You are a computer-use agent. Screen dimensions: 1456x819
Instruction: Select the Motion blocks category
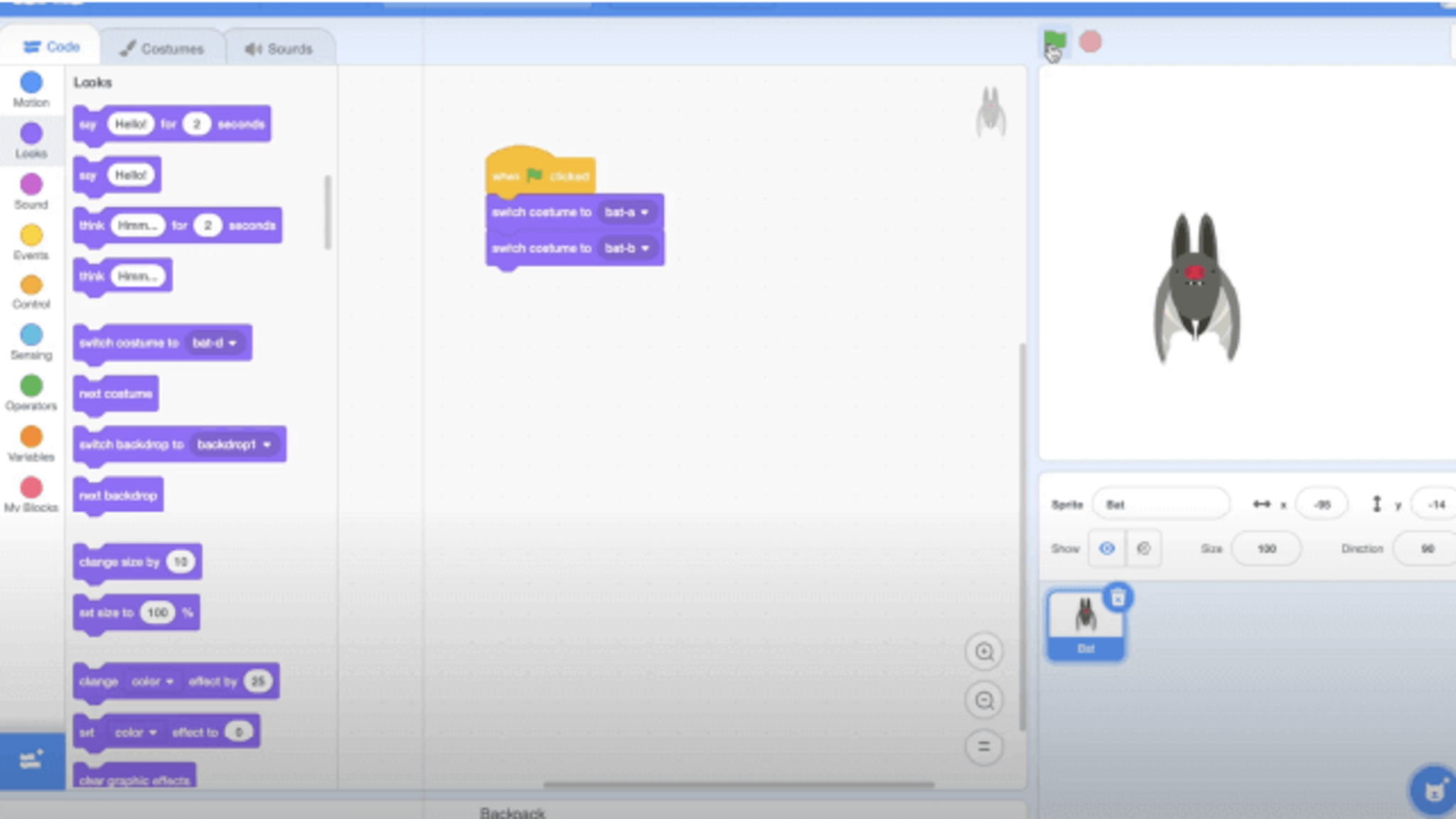coord(31,83)
